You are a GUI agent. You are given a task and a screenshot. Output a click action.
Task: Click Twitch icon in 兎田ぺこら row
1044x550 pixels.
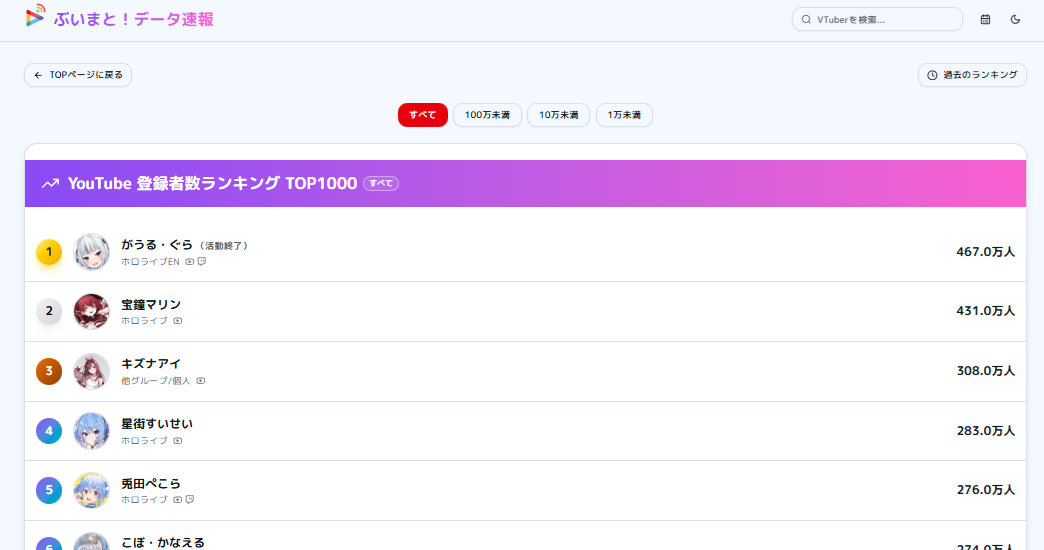(x=190, y=499)
